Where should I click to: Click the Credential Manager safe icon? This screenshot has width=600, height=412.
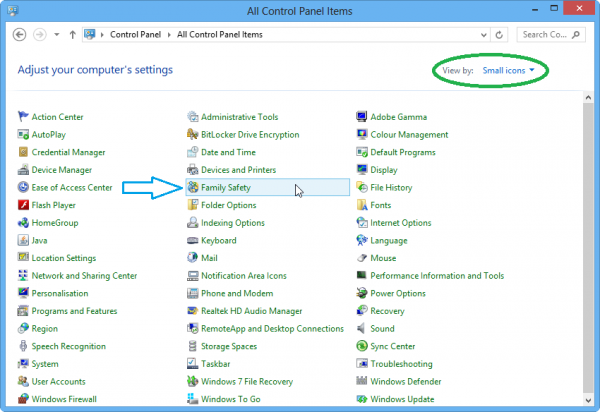[x=23, y=152]
